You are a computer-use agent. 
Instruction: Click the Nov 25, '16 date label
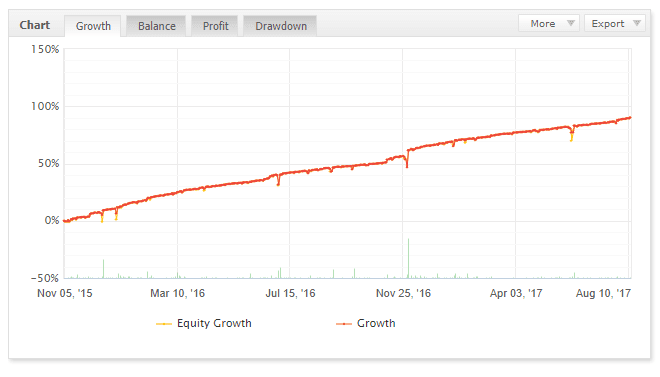pyautogui.click(x=403, y=293)
